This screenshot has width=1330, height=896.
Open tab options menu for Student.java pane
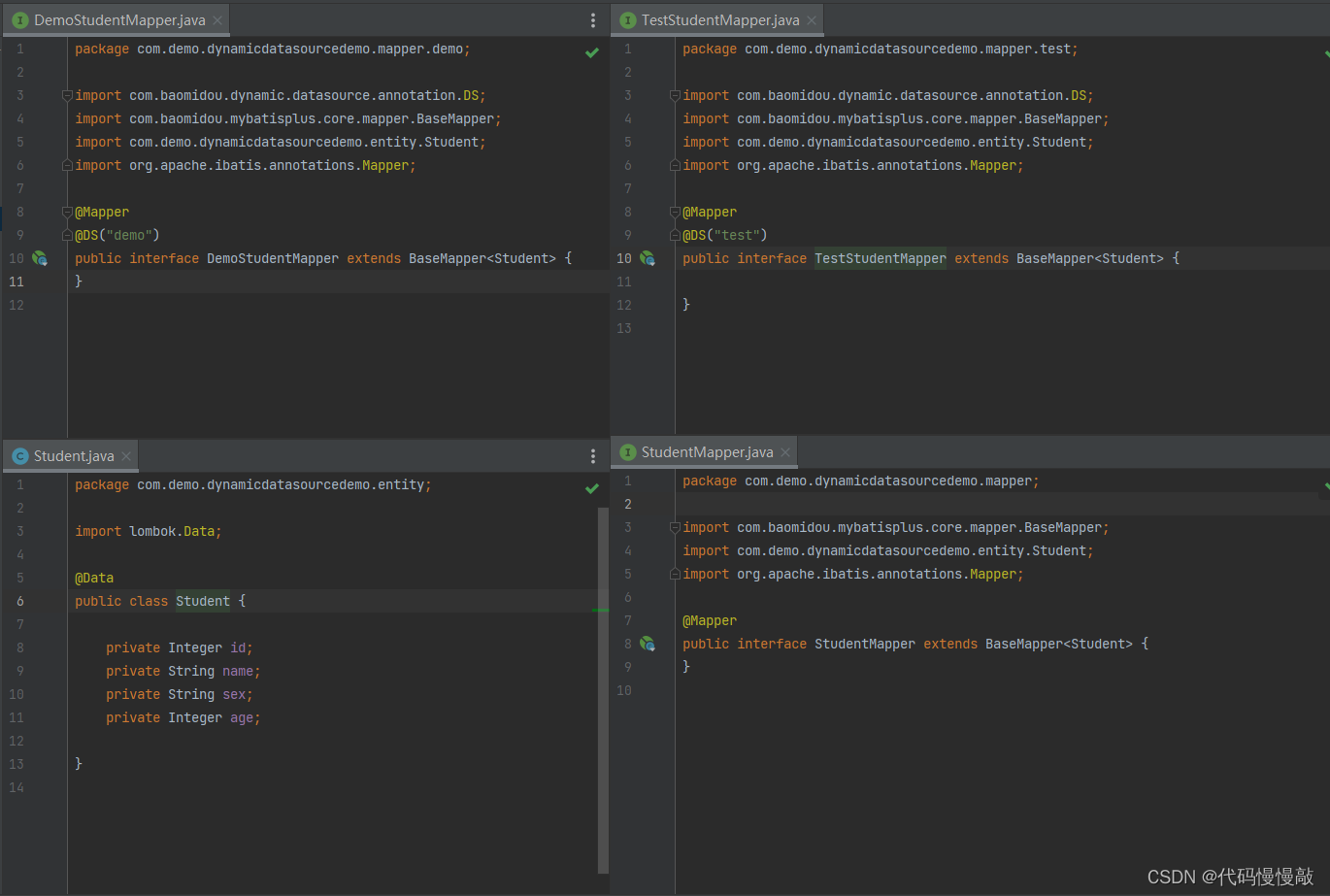click(593, 456)
